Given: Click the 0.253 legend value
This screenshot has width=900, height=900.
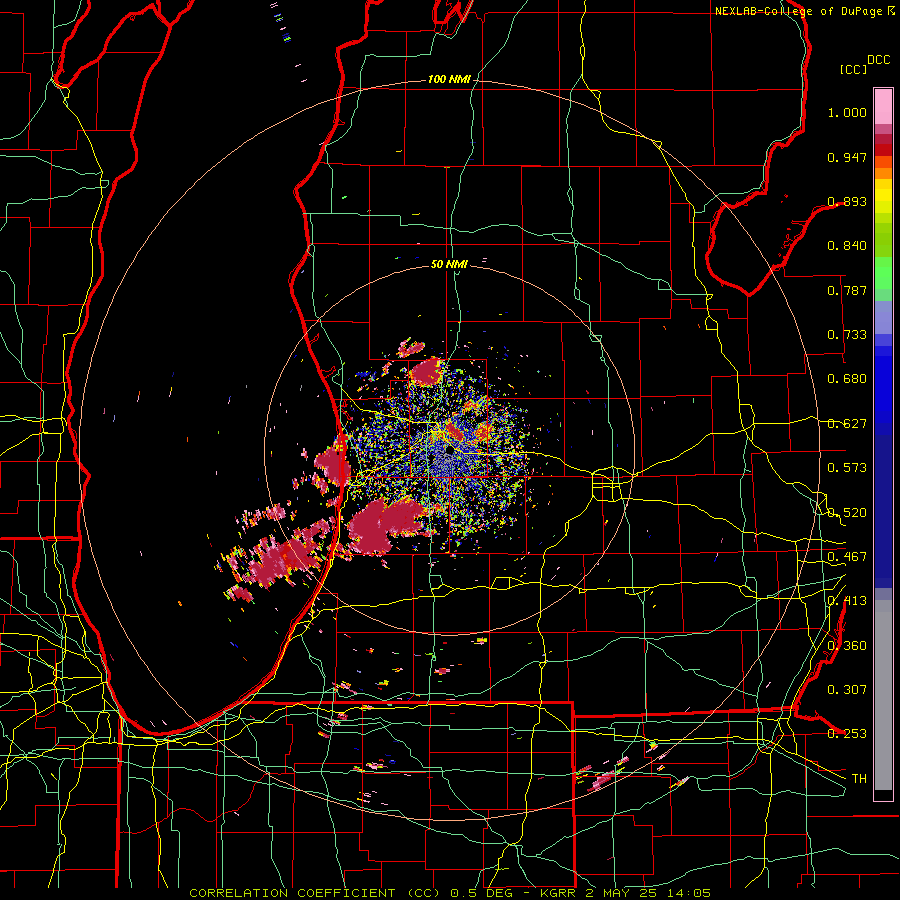Looking at the screenshot, I should [x=847, y=734].
